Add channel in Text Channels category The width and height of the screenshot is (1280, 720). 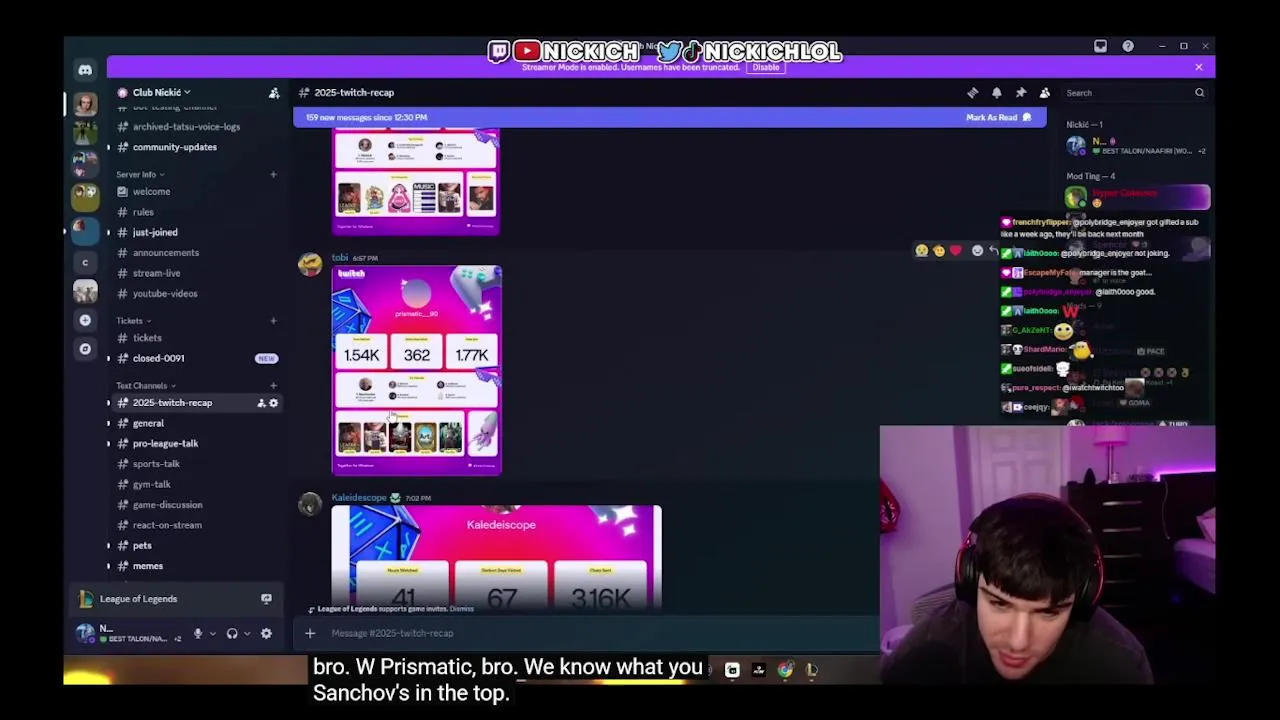[273, 386]
